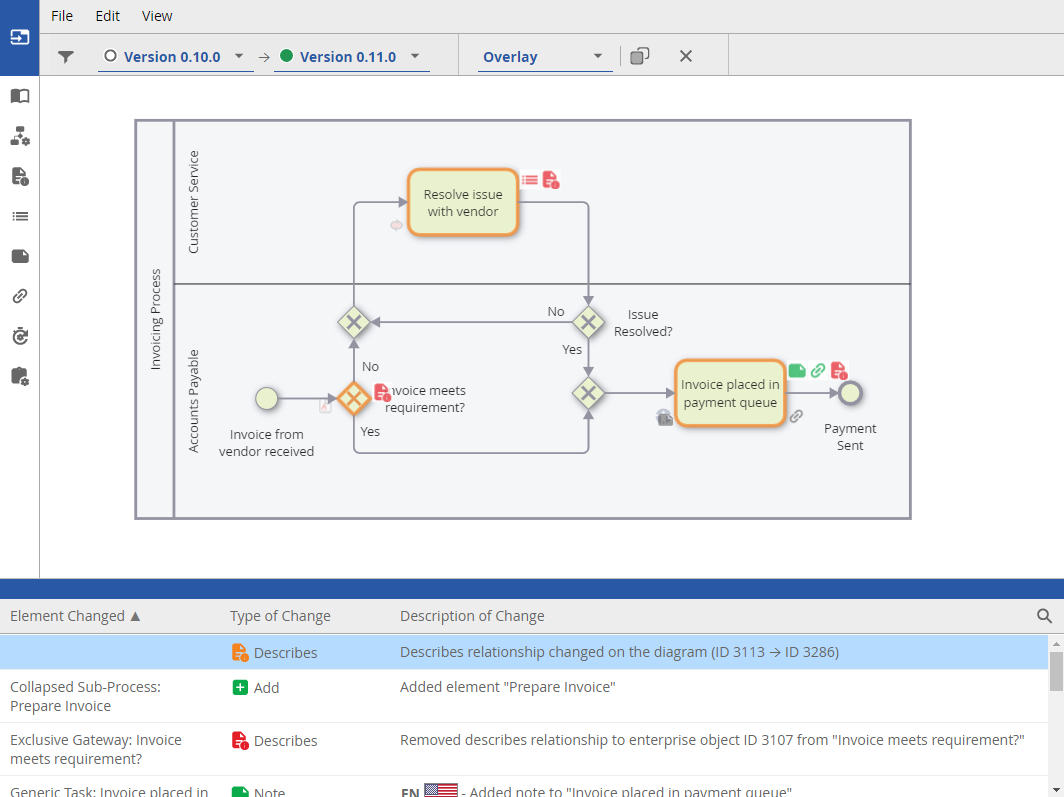This screenshot has width=1064, height=797.
Task: Open the Version 0.11.0 dropdown
Action: click(349, 57)
